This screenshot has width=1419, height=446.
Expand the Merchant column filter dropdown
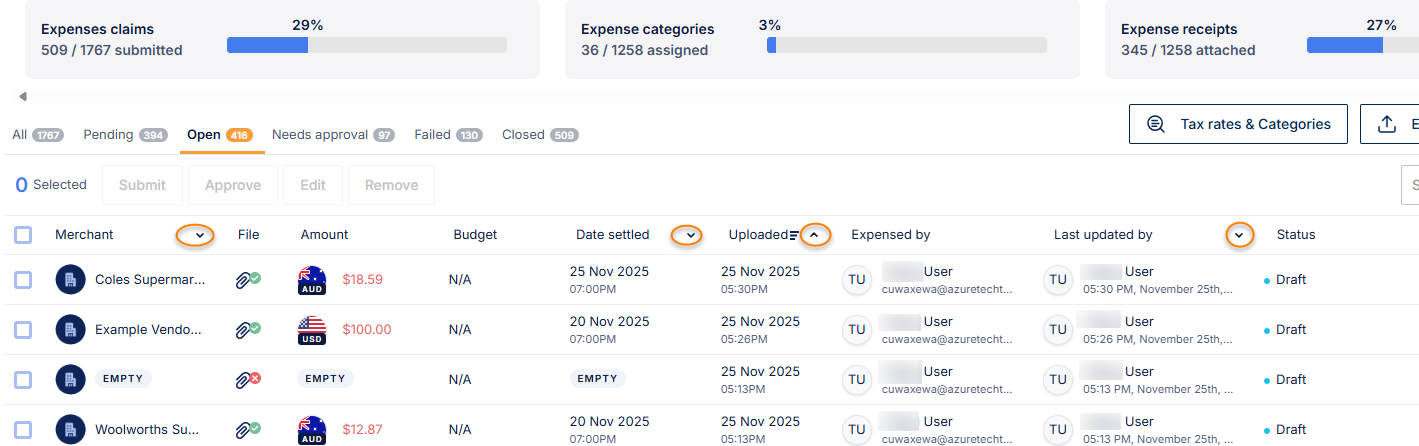[x=199, y=235]
